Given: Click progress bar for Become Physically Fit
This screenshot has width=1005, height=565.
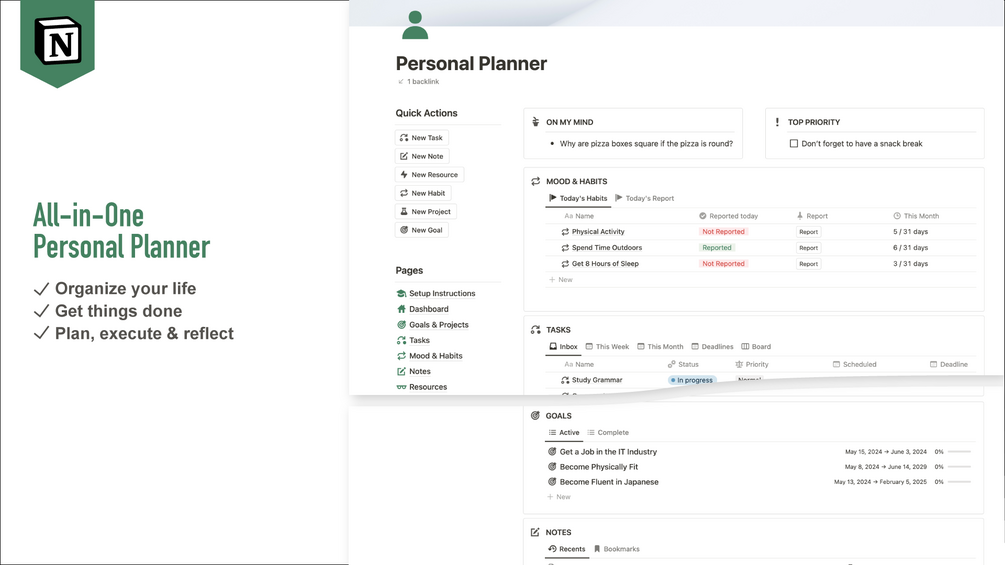Looking at the screenshot, I should click(x=959, y=467).
